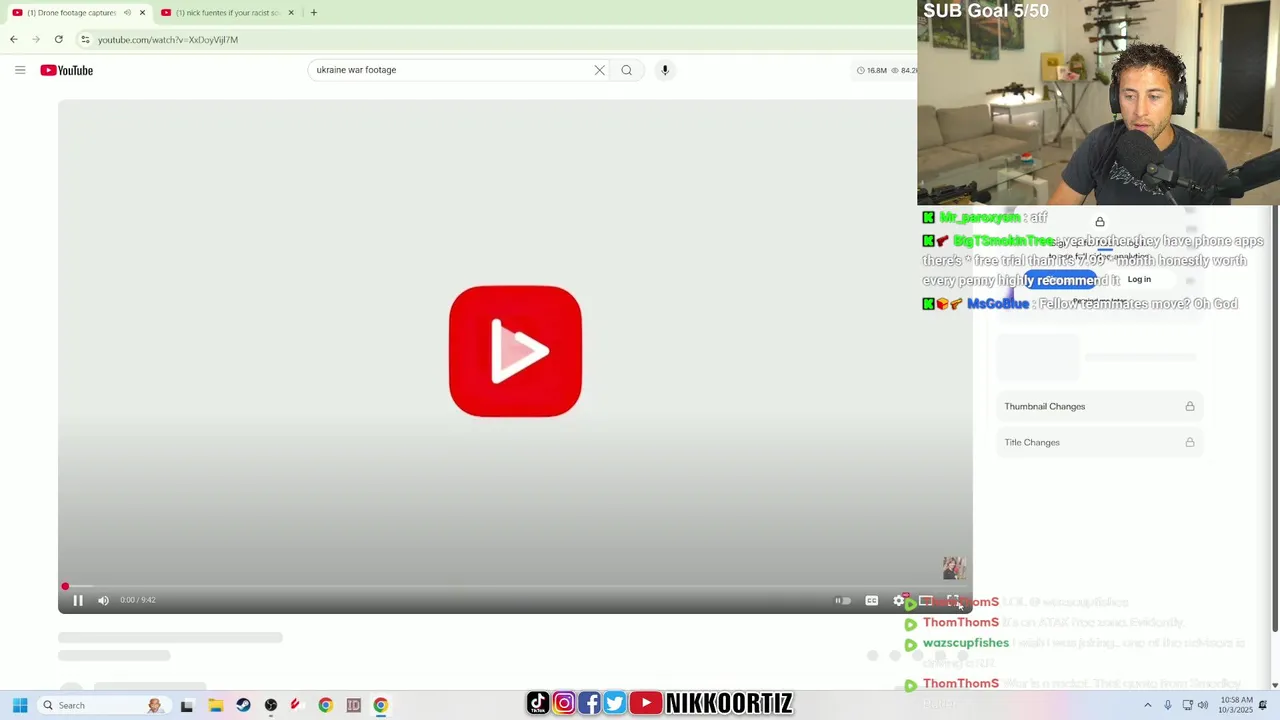This screenshot has height=720, width=1280.
Task: Click the Log in button
Action: click(x=1139, y=280)
